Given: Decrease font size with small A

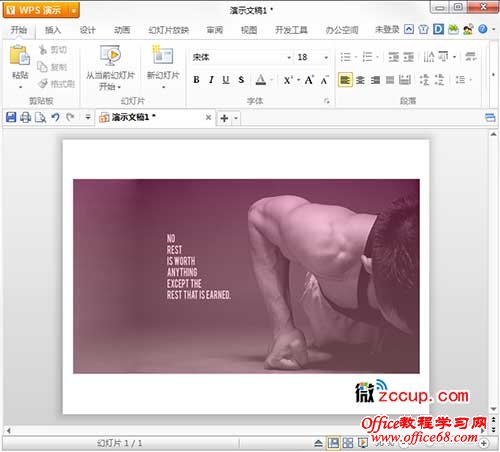Looking at the screenshot, I should point(324,80).
